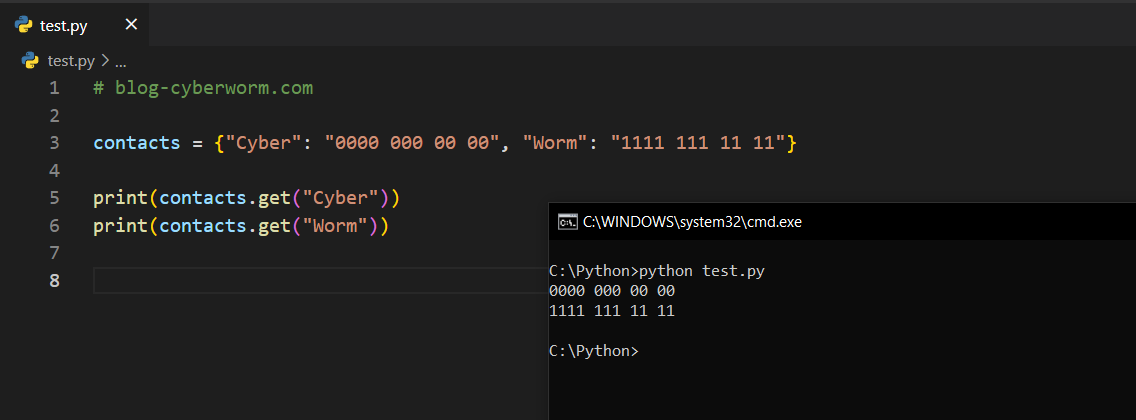Click the breadcrumb chevron separator
1136x420 pixels.
coord(105,60)
